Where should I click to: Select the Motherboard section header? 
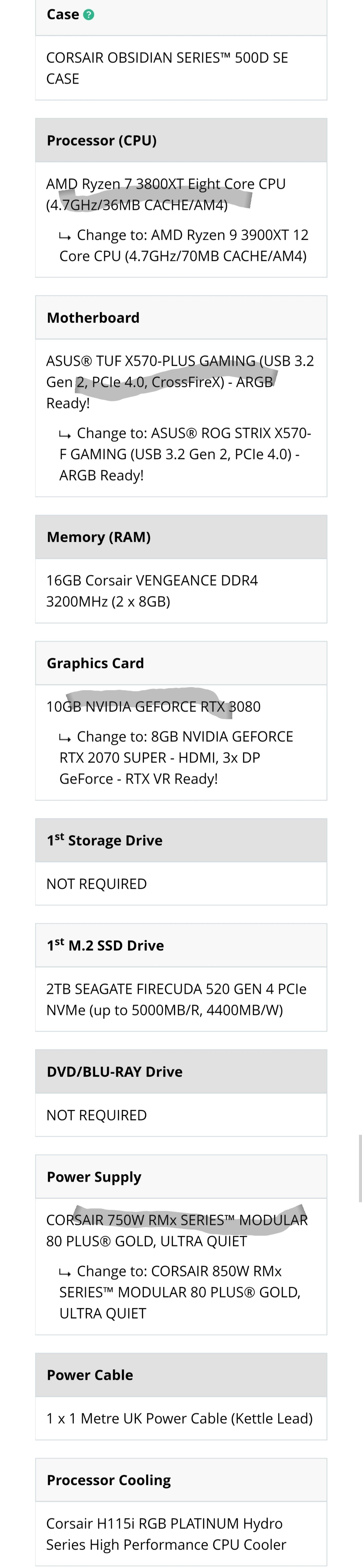pyautogui.click(x=181, y=318)
